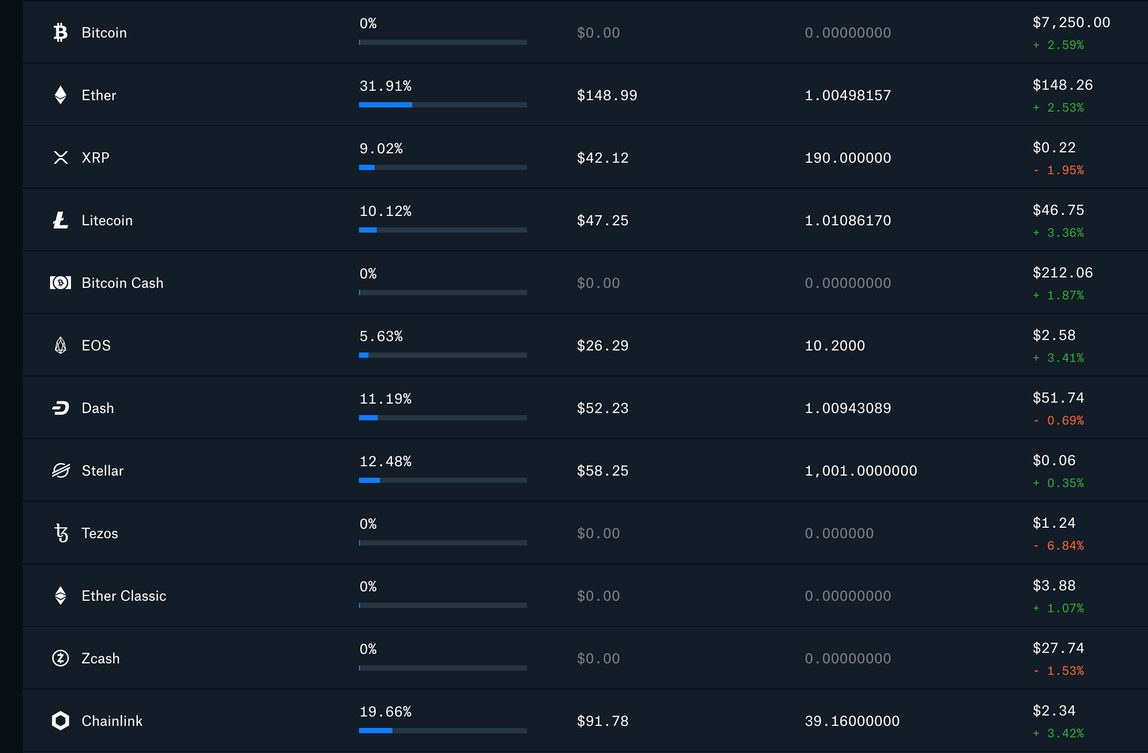This screenshot has height=753, width=1148.
Task: Click the $58.25 Stellar balance
Action: 603,471
